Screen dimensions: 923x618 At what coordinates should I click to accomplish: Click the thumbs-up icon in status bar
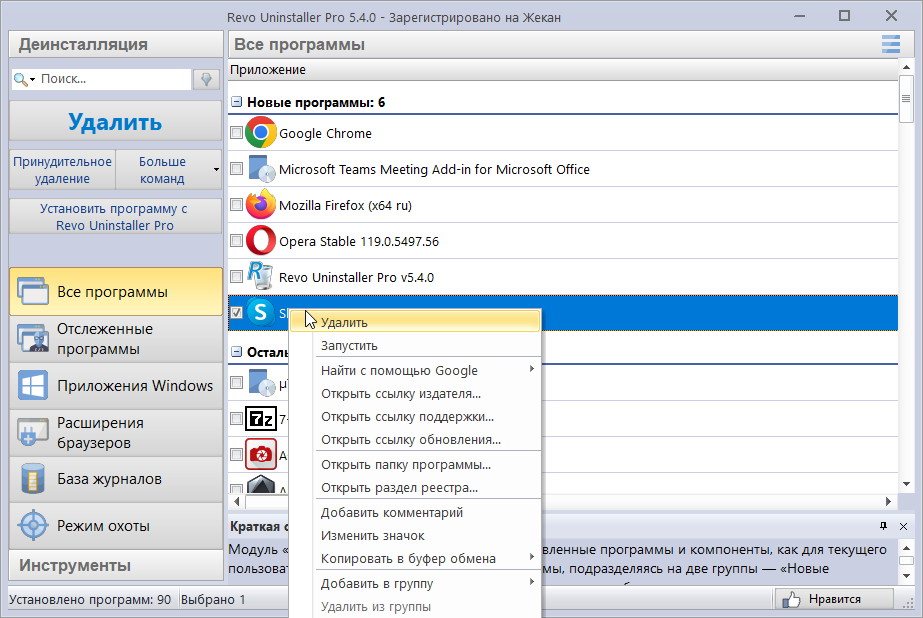coord(791,600)
